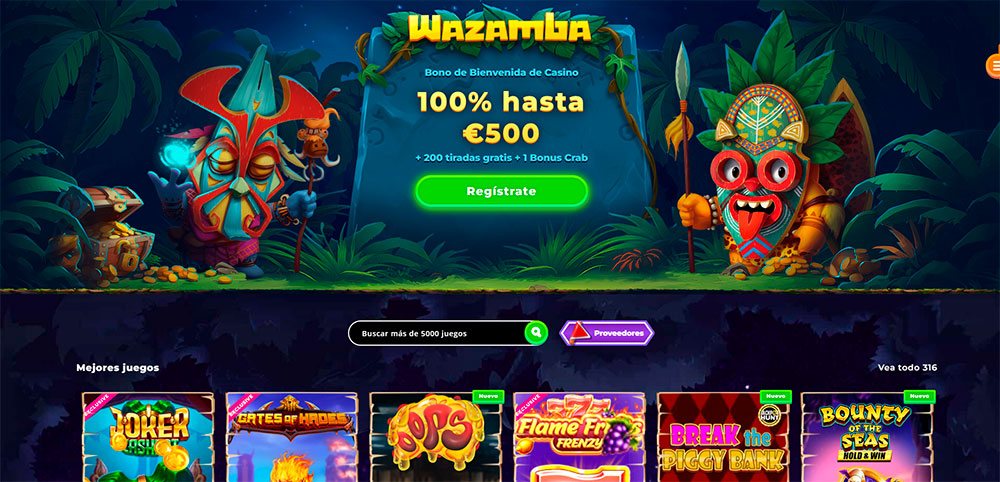Click the Nuevo badge on Bounty of the Seas
The width and height of the screenshot is (1000, 482).
[919, 396]
